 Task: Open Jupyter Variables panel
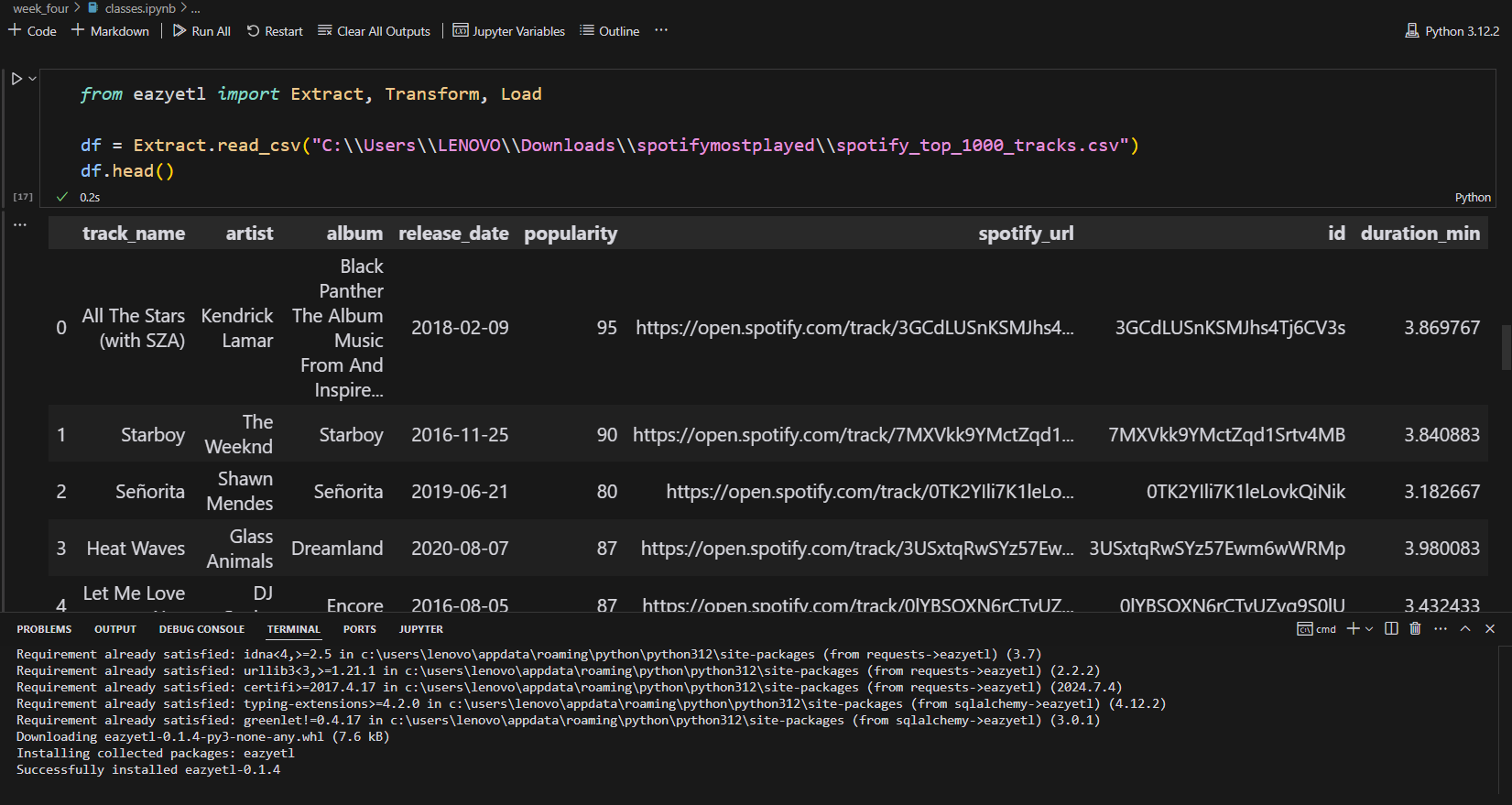(x=509, y=31)
